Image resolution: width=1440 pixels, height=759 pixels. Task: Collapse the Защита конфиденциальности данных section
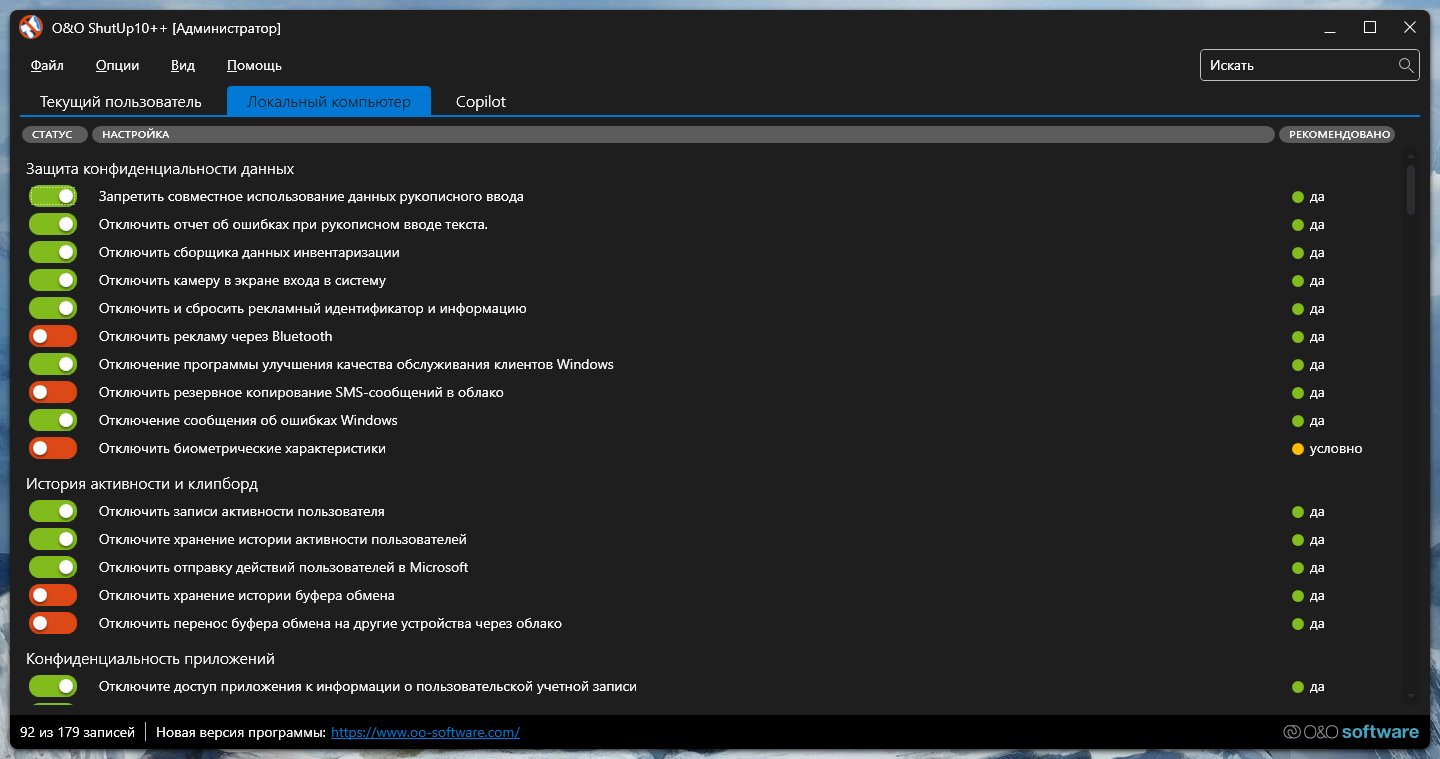pos(160,169)
